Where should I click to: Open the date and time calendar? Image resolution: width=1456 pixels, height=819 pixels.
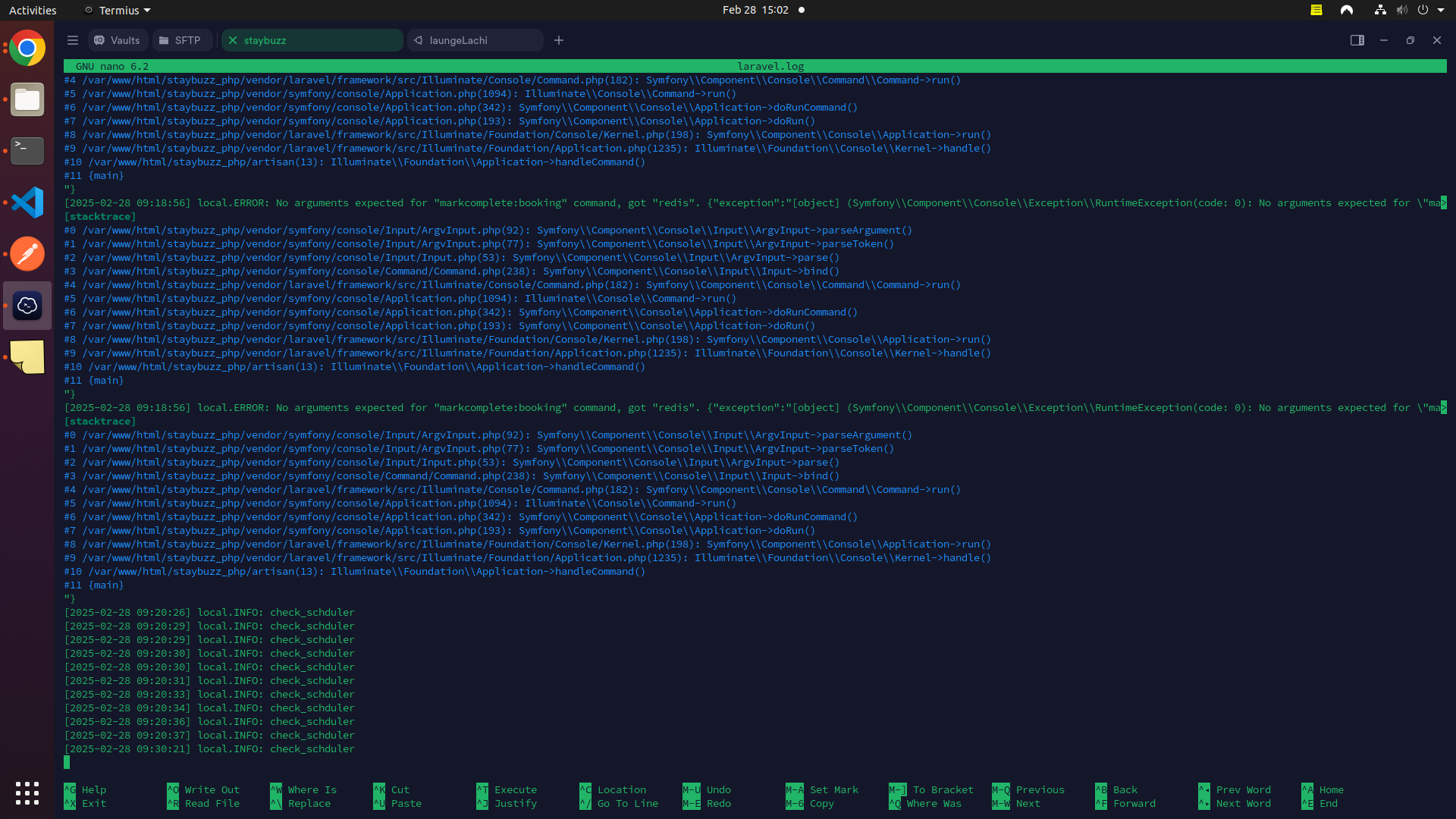pyautogui.click(x=755, y=10)
